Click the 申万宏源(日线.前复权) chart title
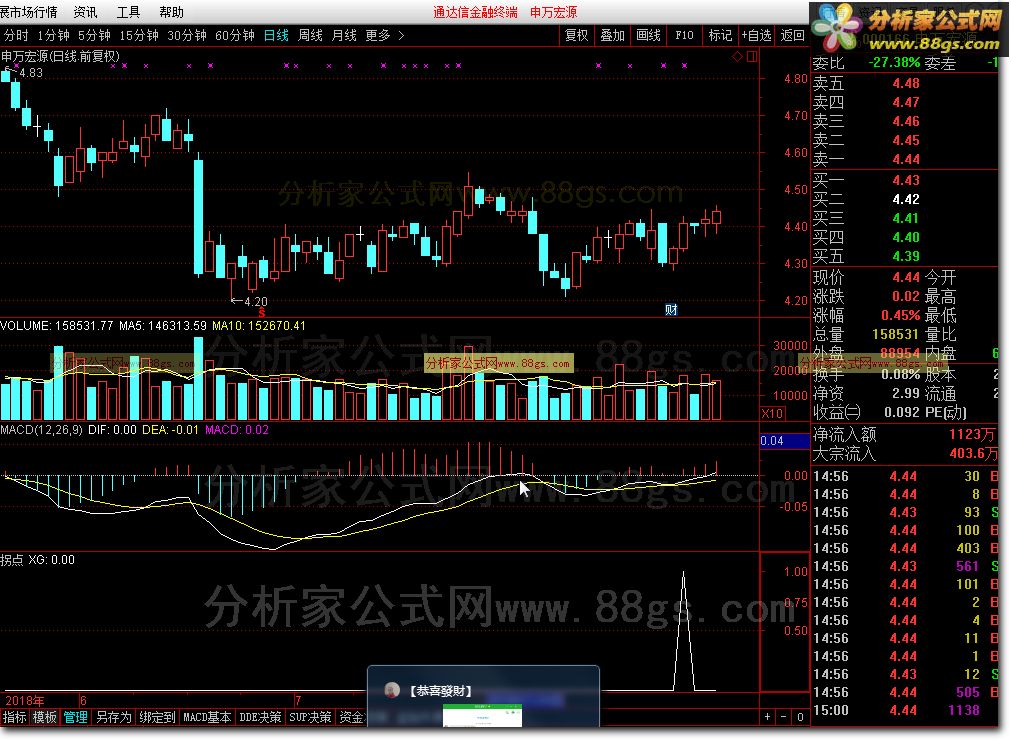This screenshot has width=1011, height=740. (61, 56)
